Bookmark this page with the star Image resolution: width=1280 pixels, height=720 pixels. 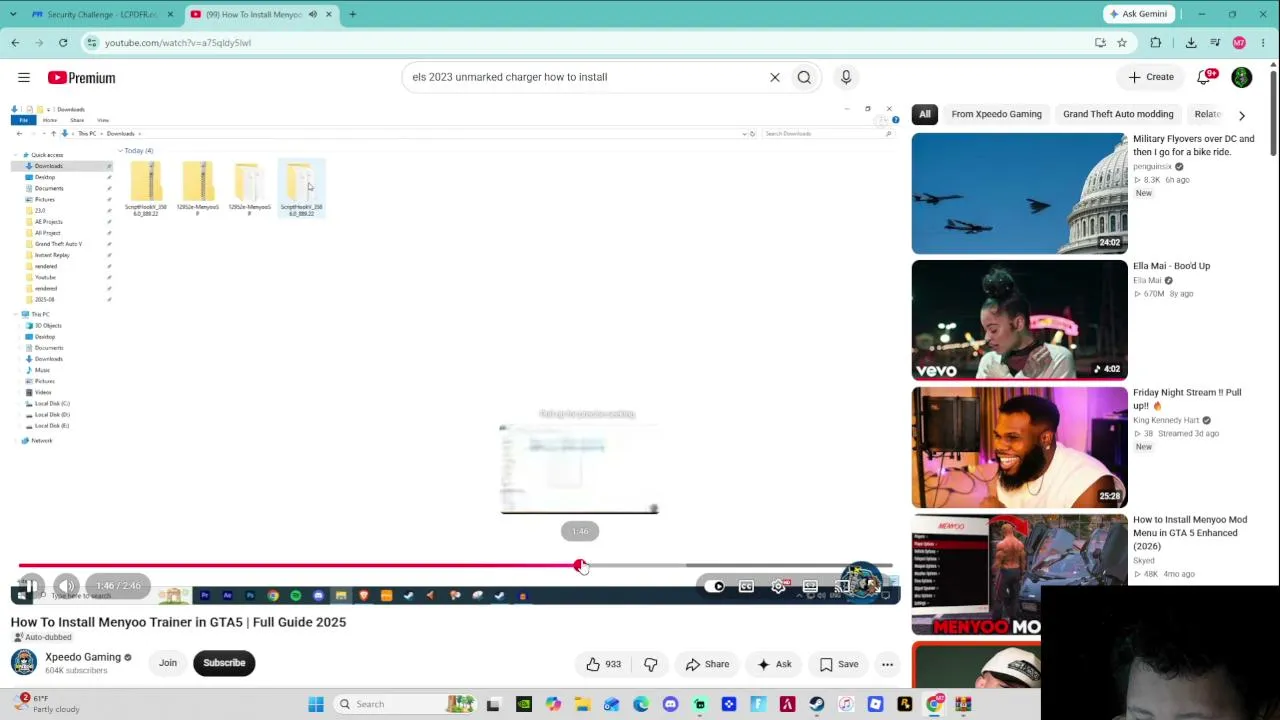tap(1122, 43)
